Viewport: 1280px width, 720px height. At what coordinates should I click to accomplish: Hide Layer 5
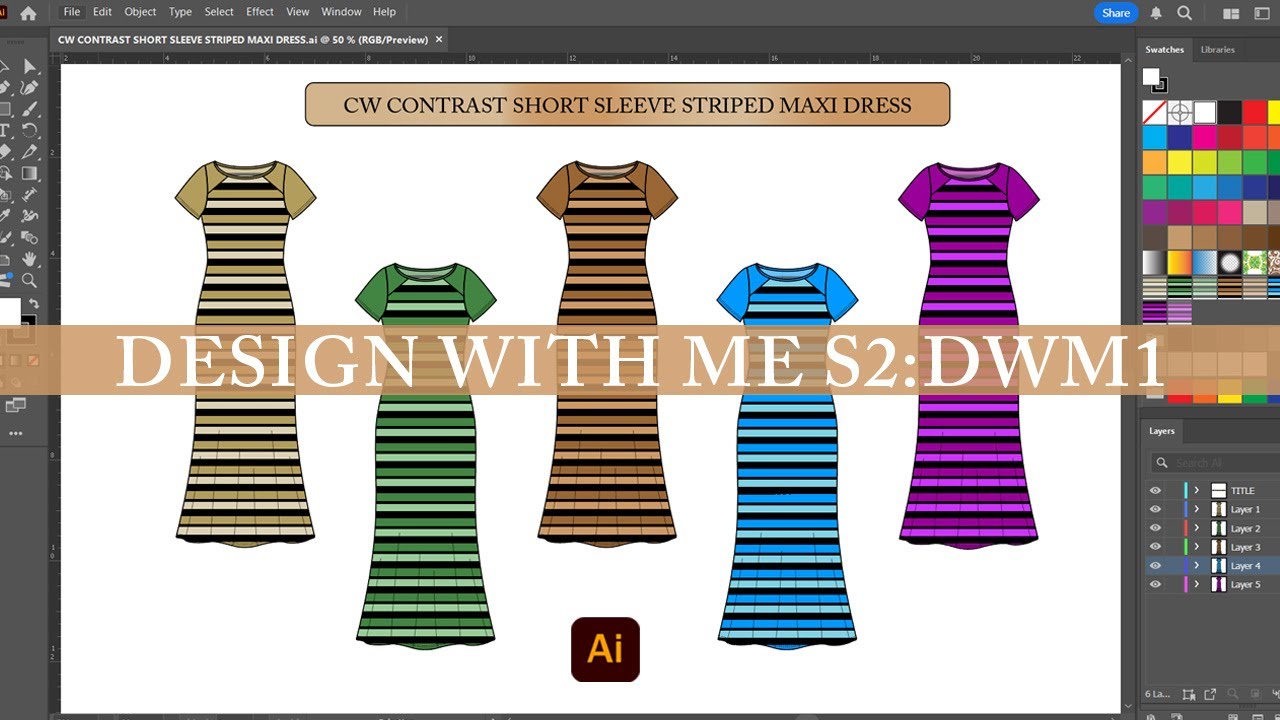pyautogui.click(x=1155, y=584)
